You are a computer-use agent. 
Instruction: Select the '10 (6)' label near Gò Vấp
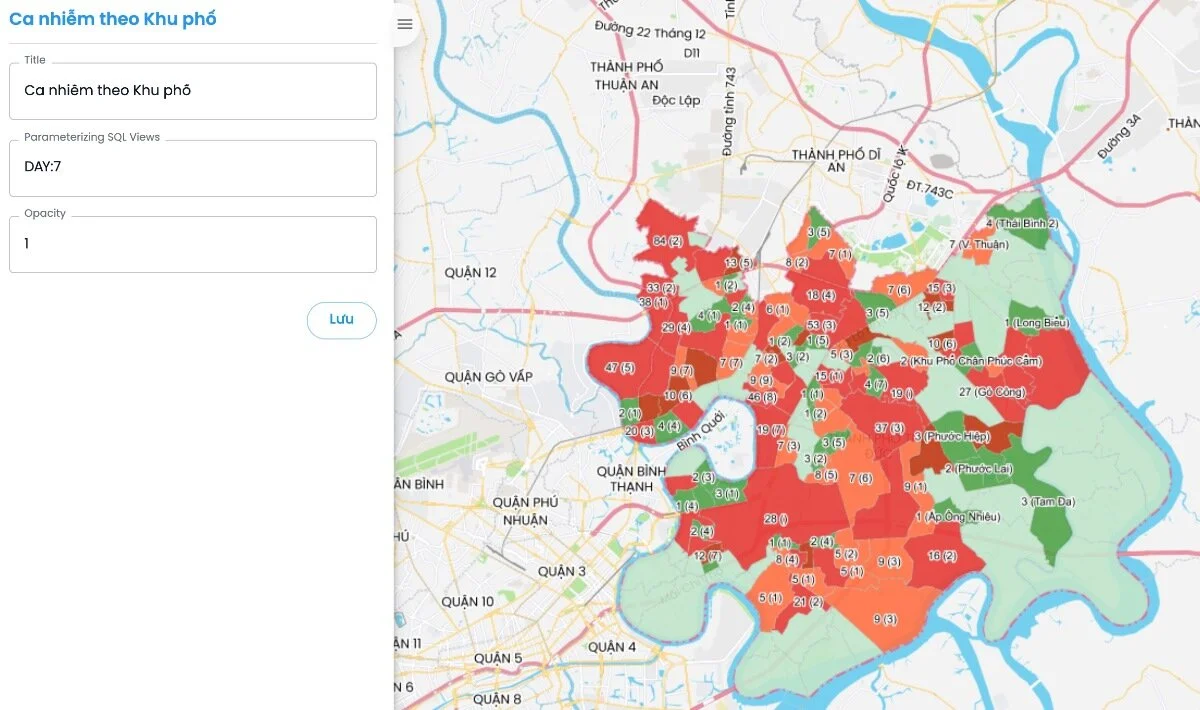pos(677,396)
